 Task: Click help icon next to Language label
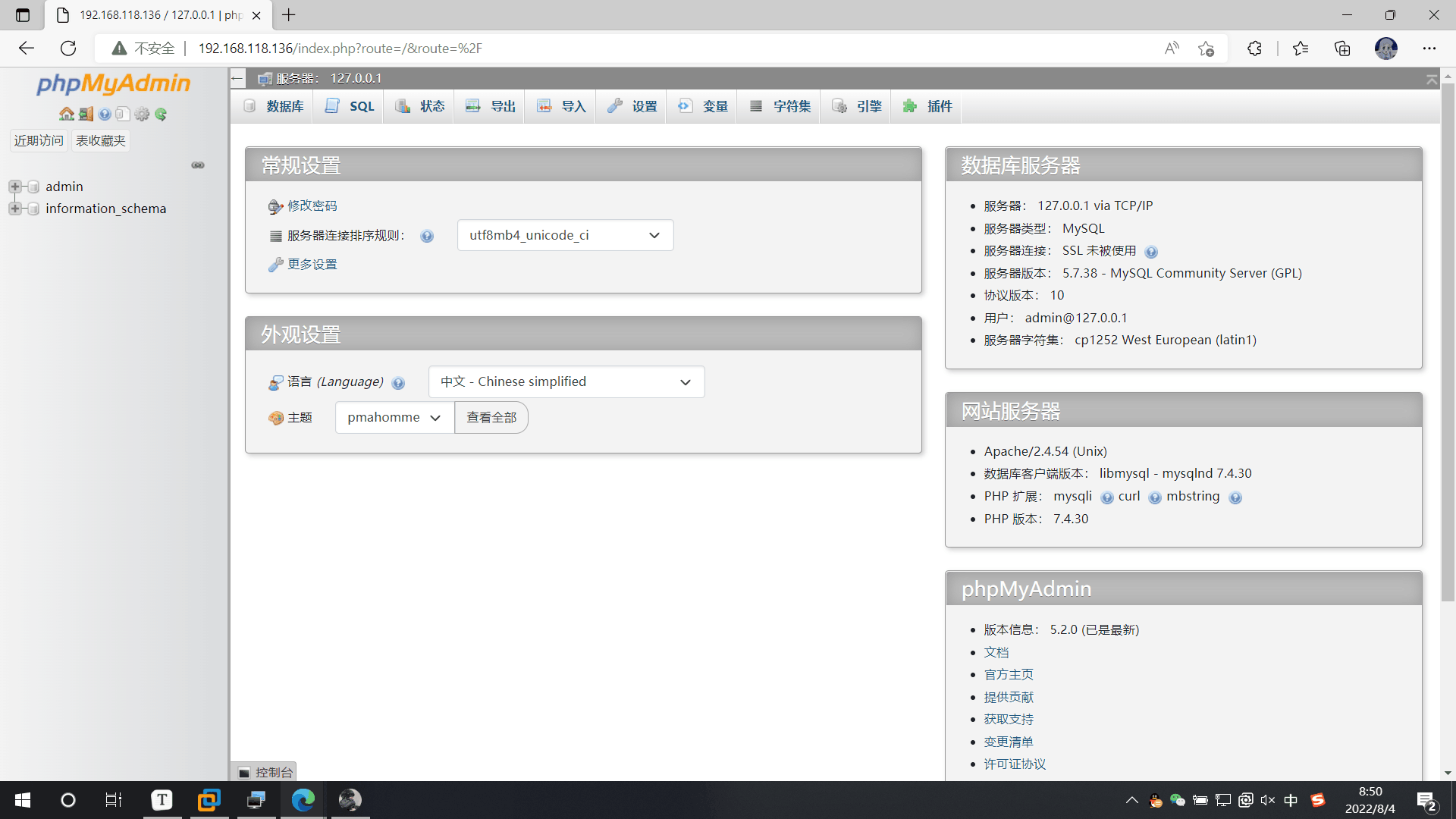[398, 383]
